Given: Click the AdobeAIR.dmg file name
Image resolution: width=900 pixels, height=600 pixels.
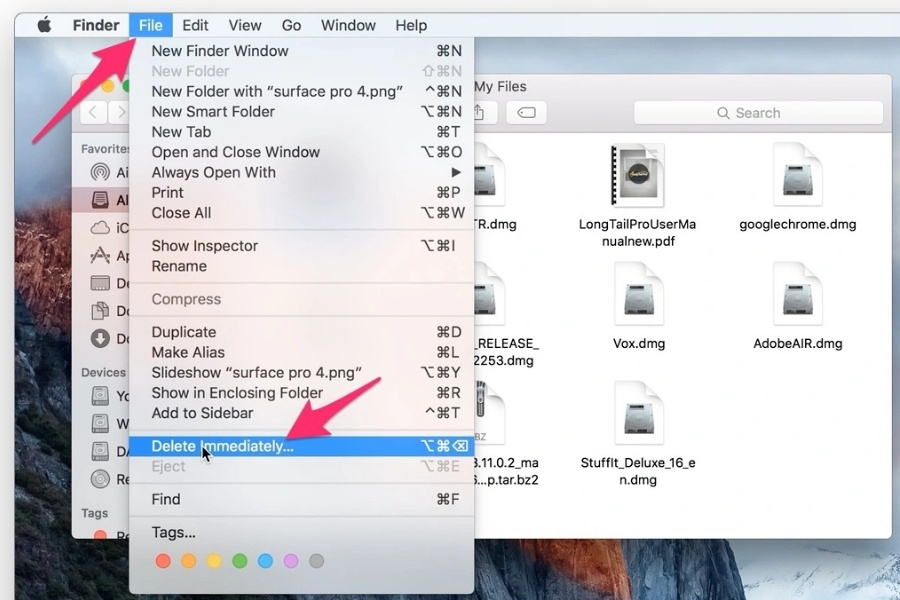Looking at the screenshot, I should point(798,344).
